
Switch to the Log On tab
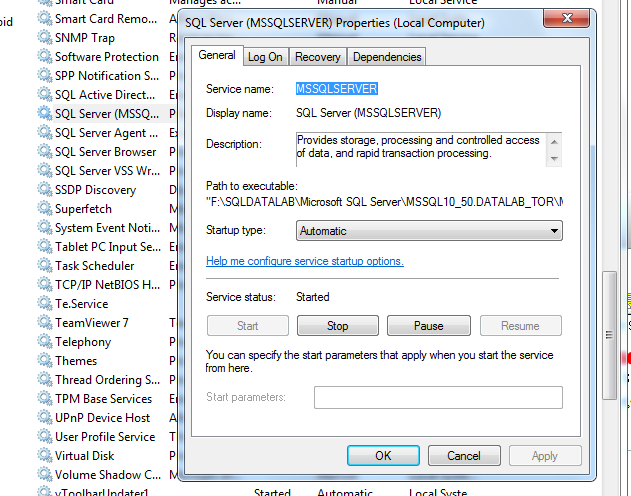[265, 57]
